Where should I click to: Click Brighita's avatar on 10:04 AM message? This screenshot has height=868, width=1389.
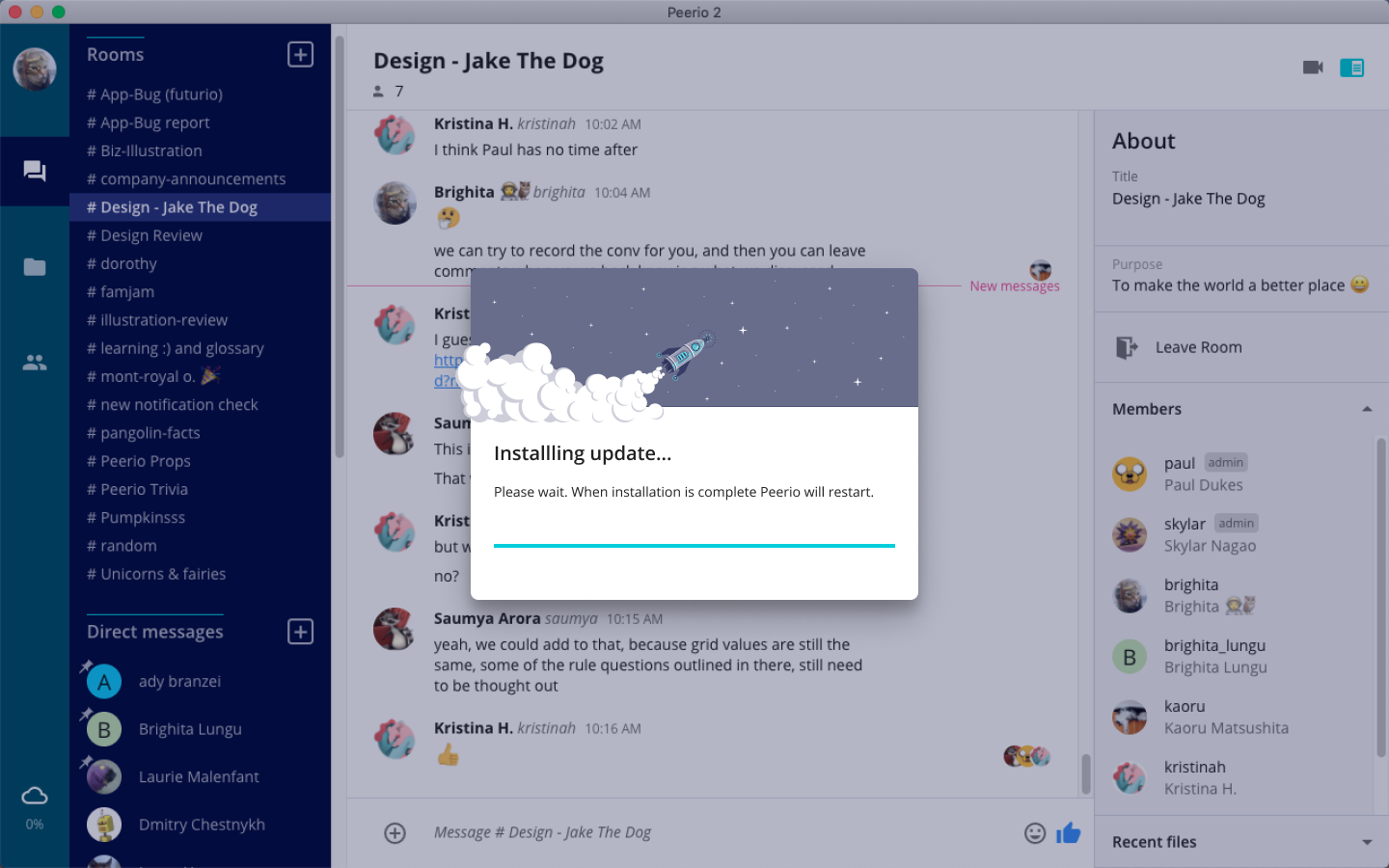pyautogui.click(x=395, y=203)
